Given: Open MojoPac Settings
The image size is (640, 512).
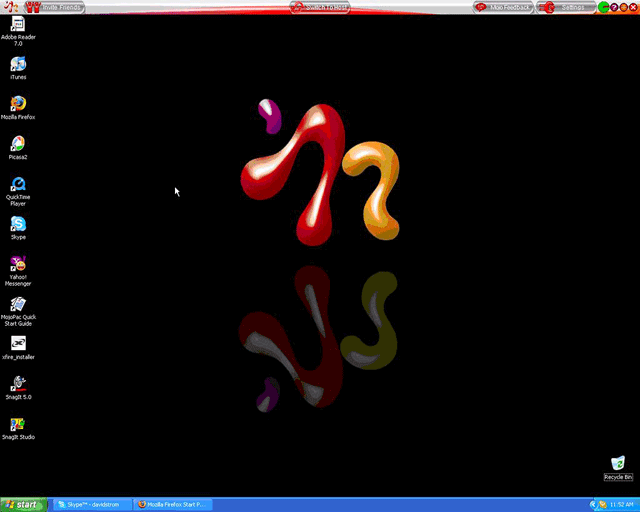Looking at the screenshot, I should pos(566,7).
